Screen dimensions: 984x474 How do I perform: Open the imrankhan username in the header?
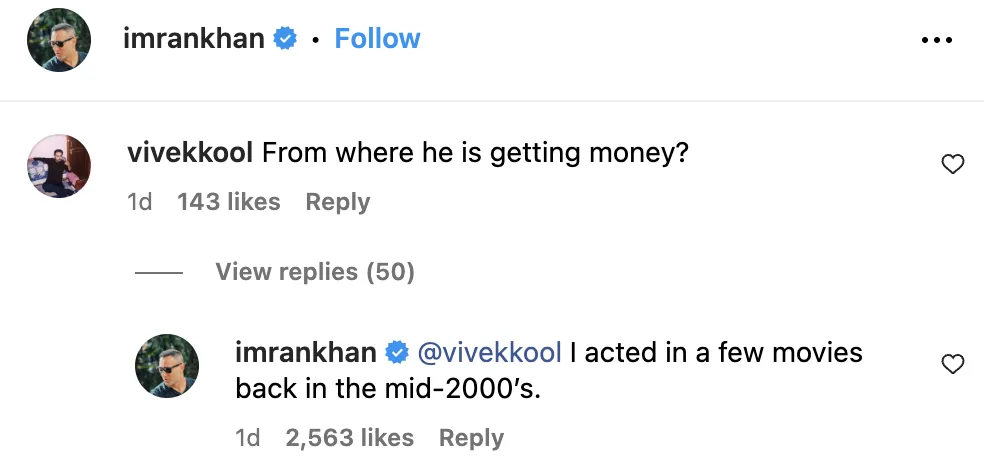193,39
